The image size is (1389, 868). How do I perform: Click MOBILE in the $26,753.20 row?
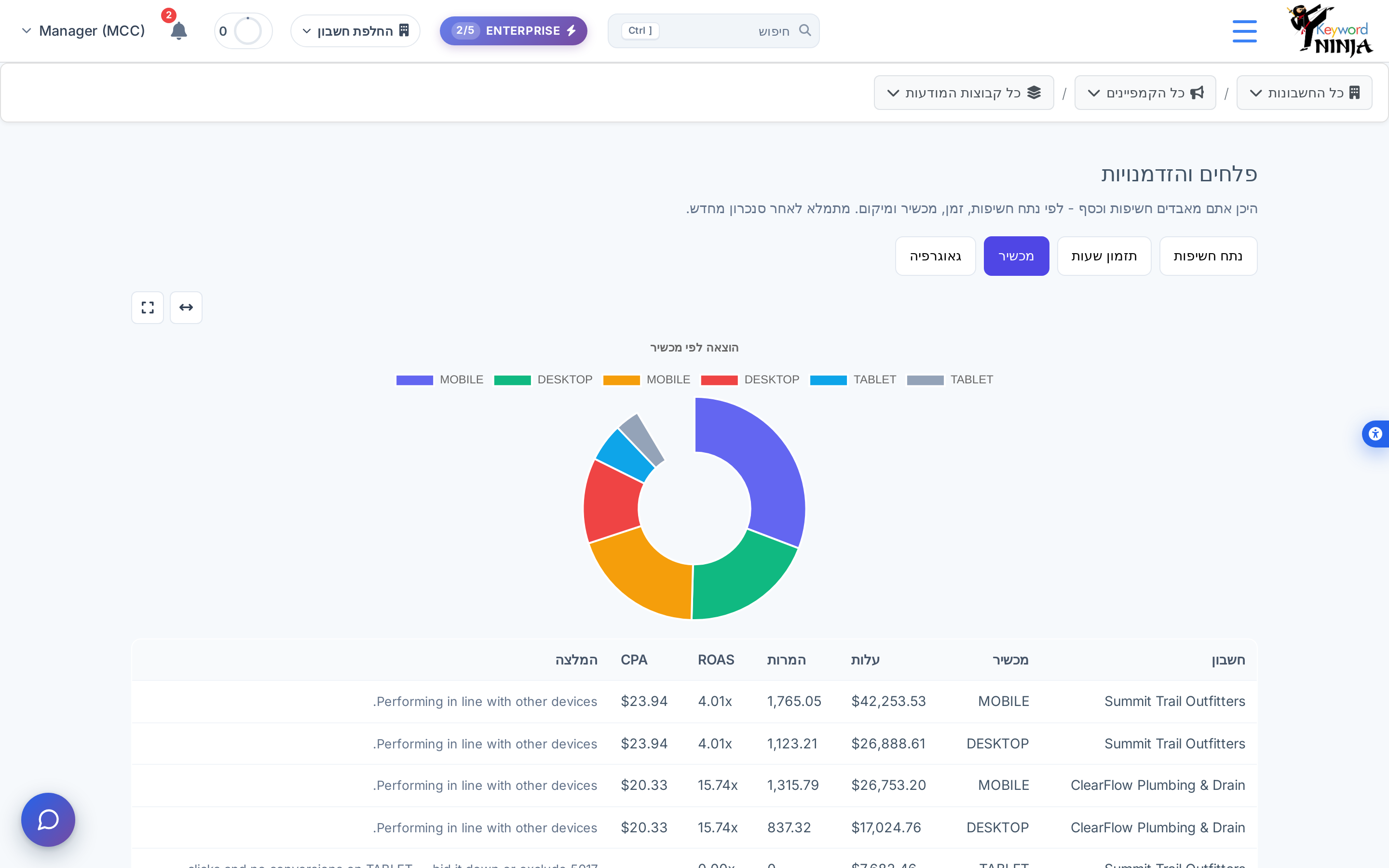coord(1004,786)
